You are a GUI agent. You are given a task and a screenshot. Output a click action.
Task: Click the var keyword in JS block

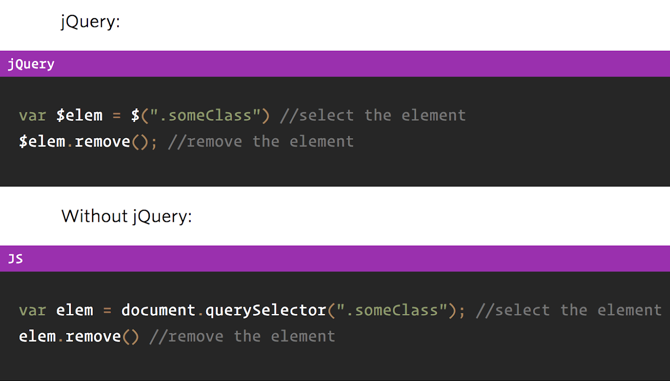[x=32, y=311]
